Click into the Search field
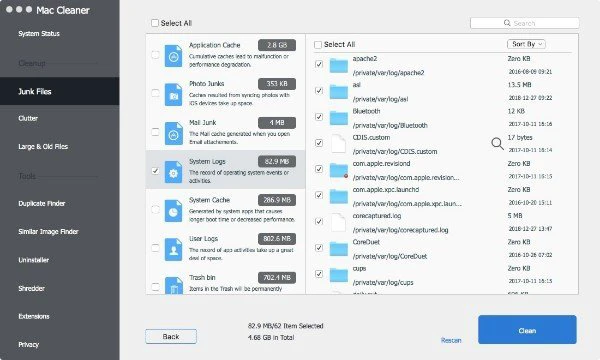Screen dimensions: 600x360 pos(524,23)
